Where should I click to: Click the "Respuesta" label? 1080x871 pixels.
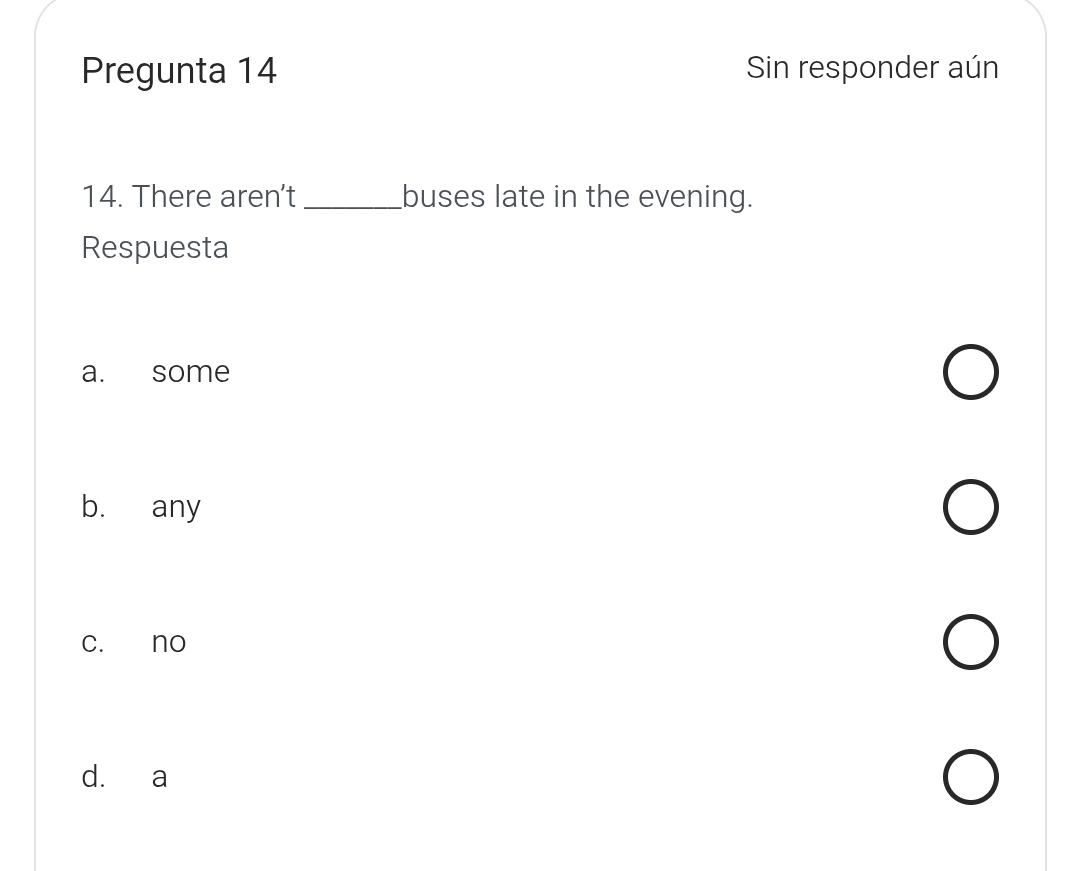[155, 248]
